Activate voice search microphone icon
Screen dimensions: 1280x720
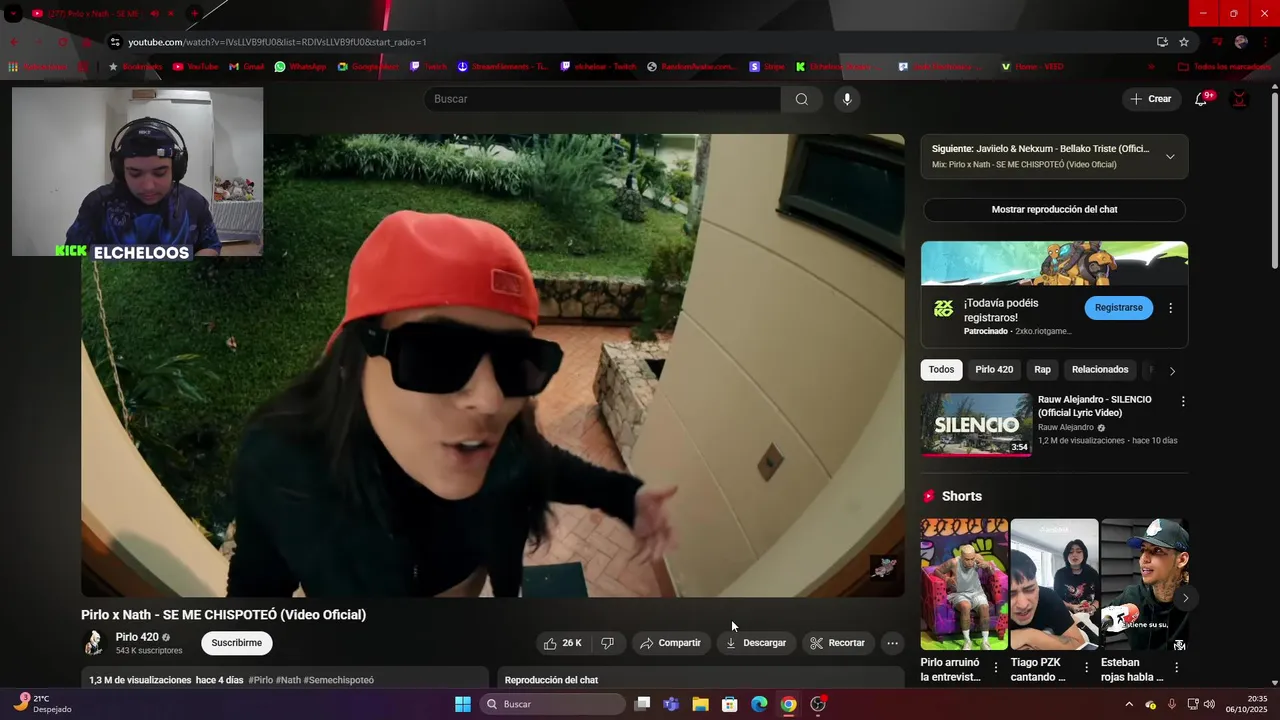click(x=847, y=99)
